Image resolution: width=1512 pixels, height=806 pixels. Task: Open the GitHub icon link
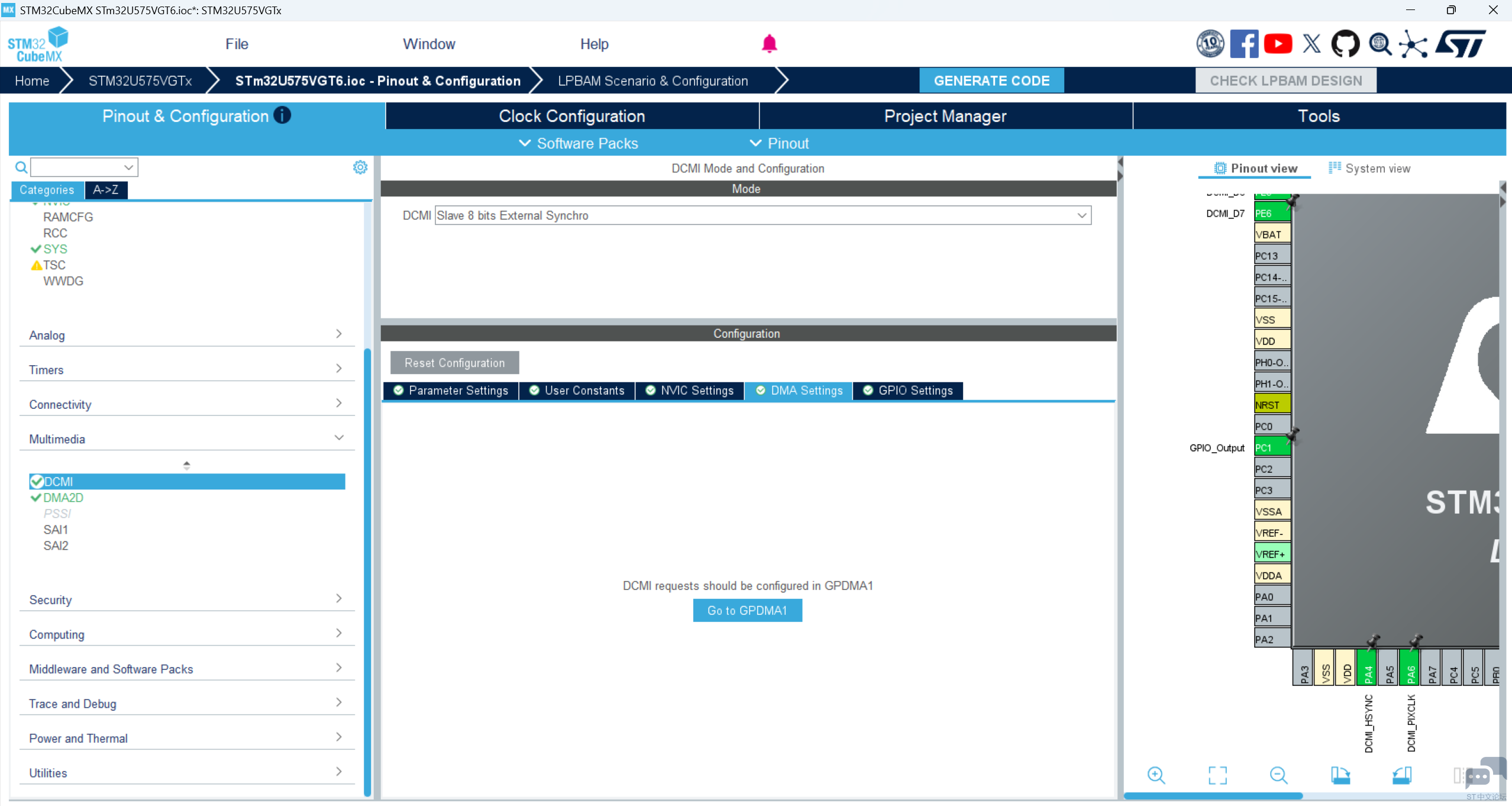click(x=1345, y=44)
